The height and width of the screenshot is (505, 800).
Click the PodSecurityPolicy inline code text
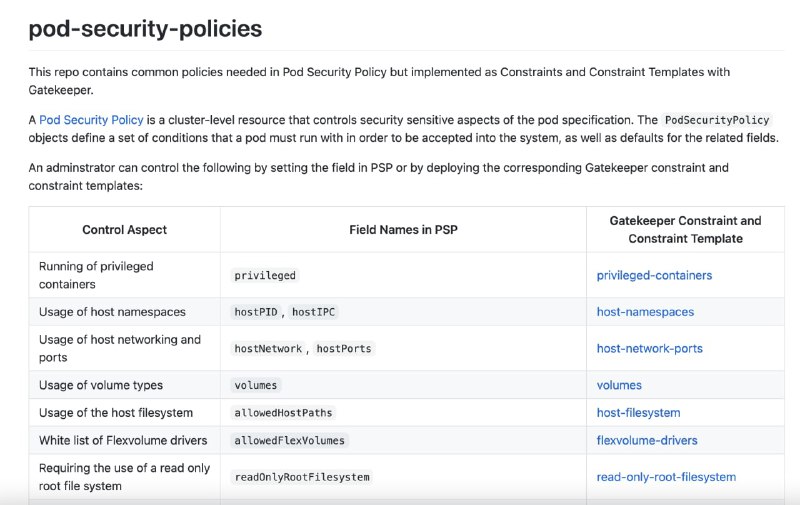(717, 120)
